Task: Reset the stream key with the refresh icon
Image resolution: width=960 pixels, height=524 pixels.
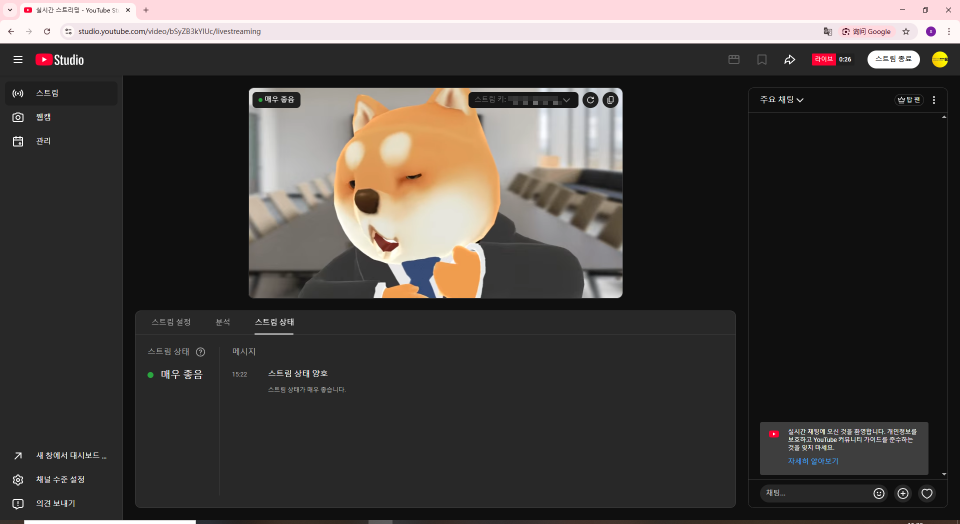Action: [x=590, y=100]
